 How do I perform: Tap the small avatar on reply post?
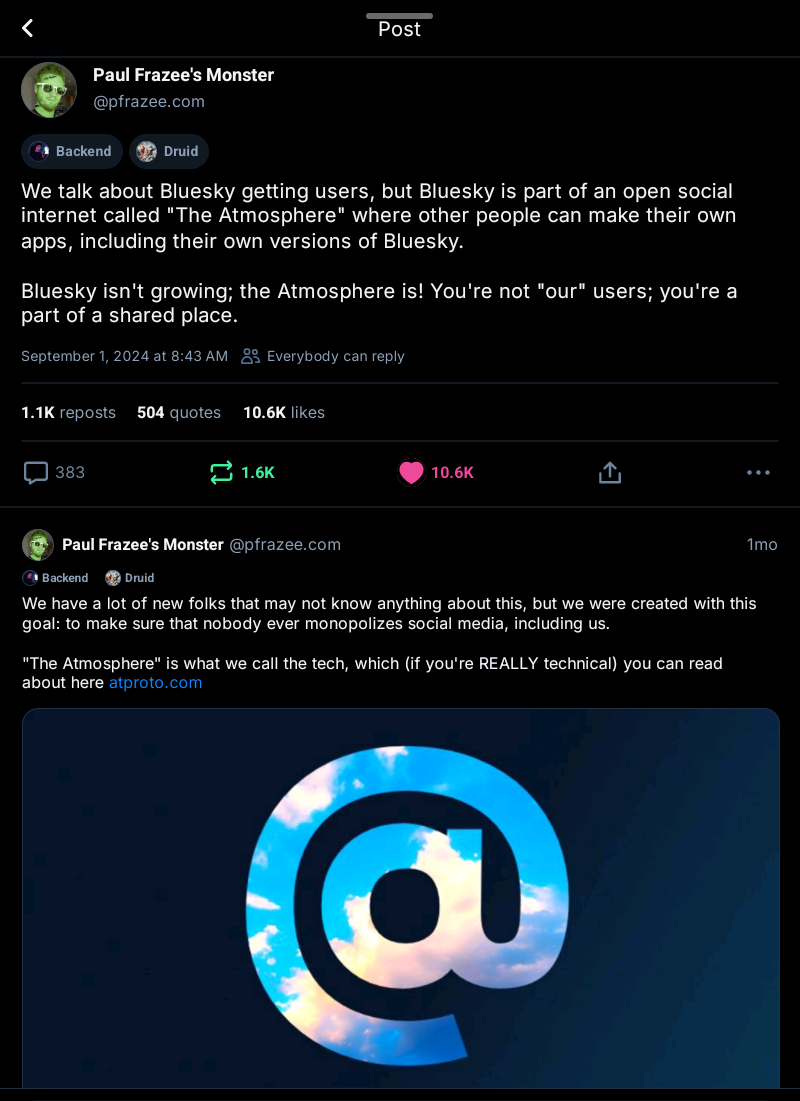pos(38,545)
